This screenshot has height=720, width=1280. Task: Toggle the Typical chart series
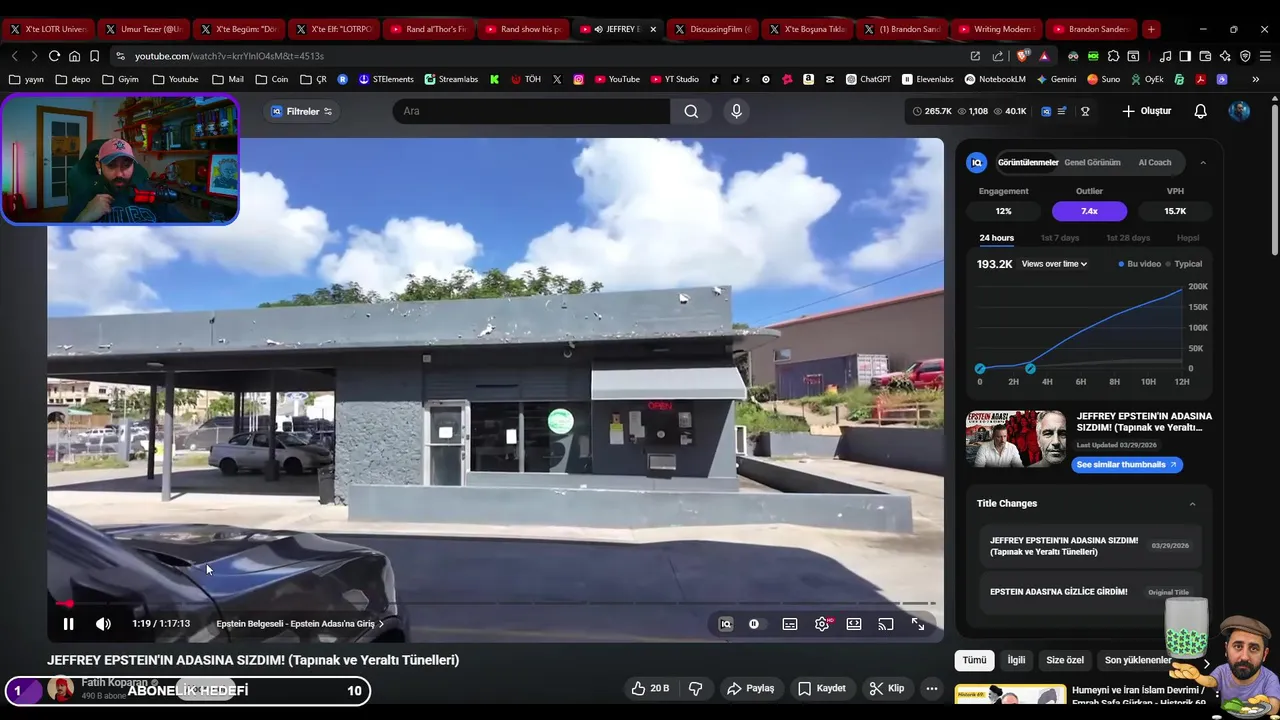(1184, 264)
